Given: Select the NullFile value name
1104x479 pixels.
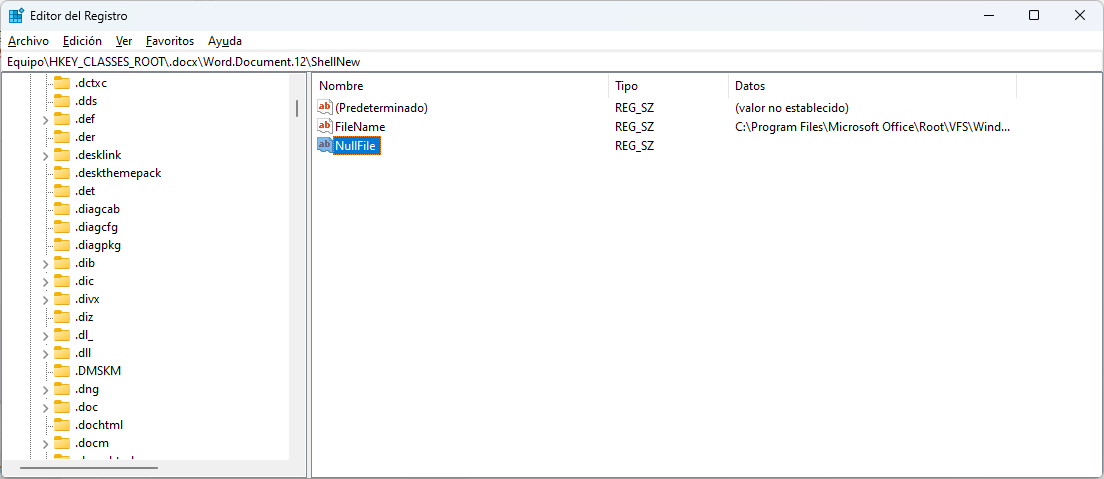Looking at the screenshot, I should coord(357,146).
